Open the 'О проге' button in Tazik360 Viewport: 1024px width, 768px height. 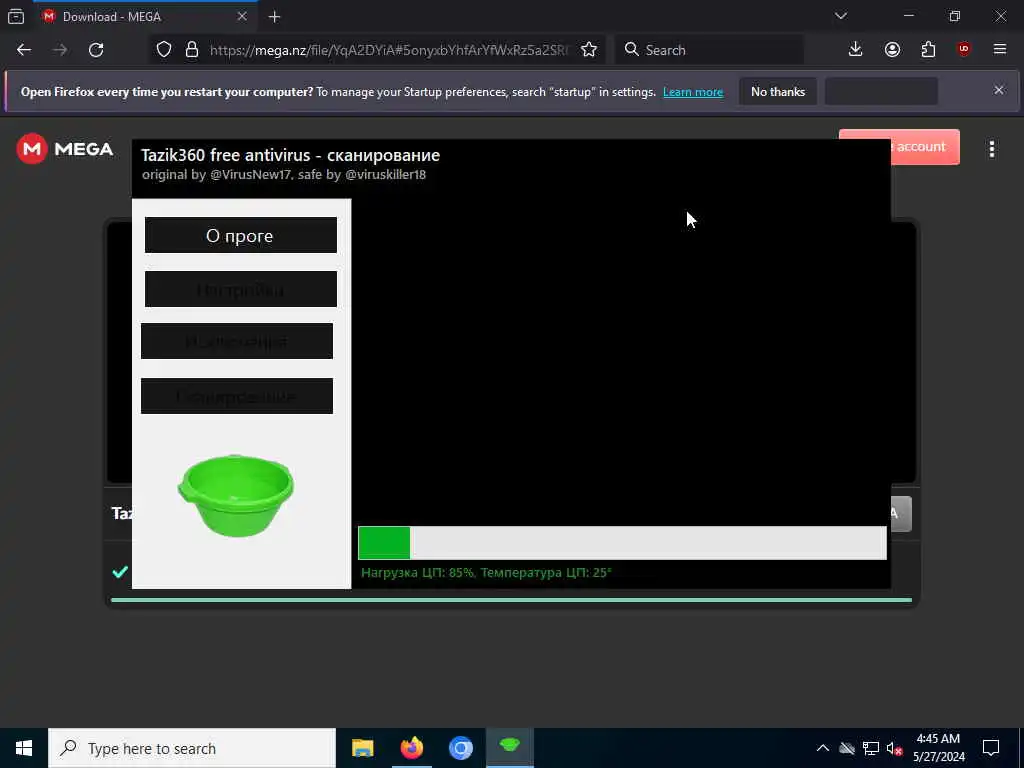pos(240,235)
